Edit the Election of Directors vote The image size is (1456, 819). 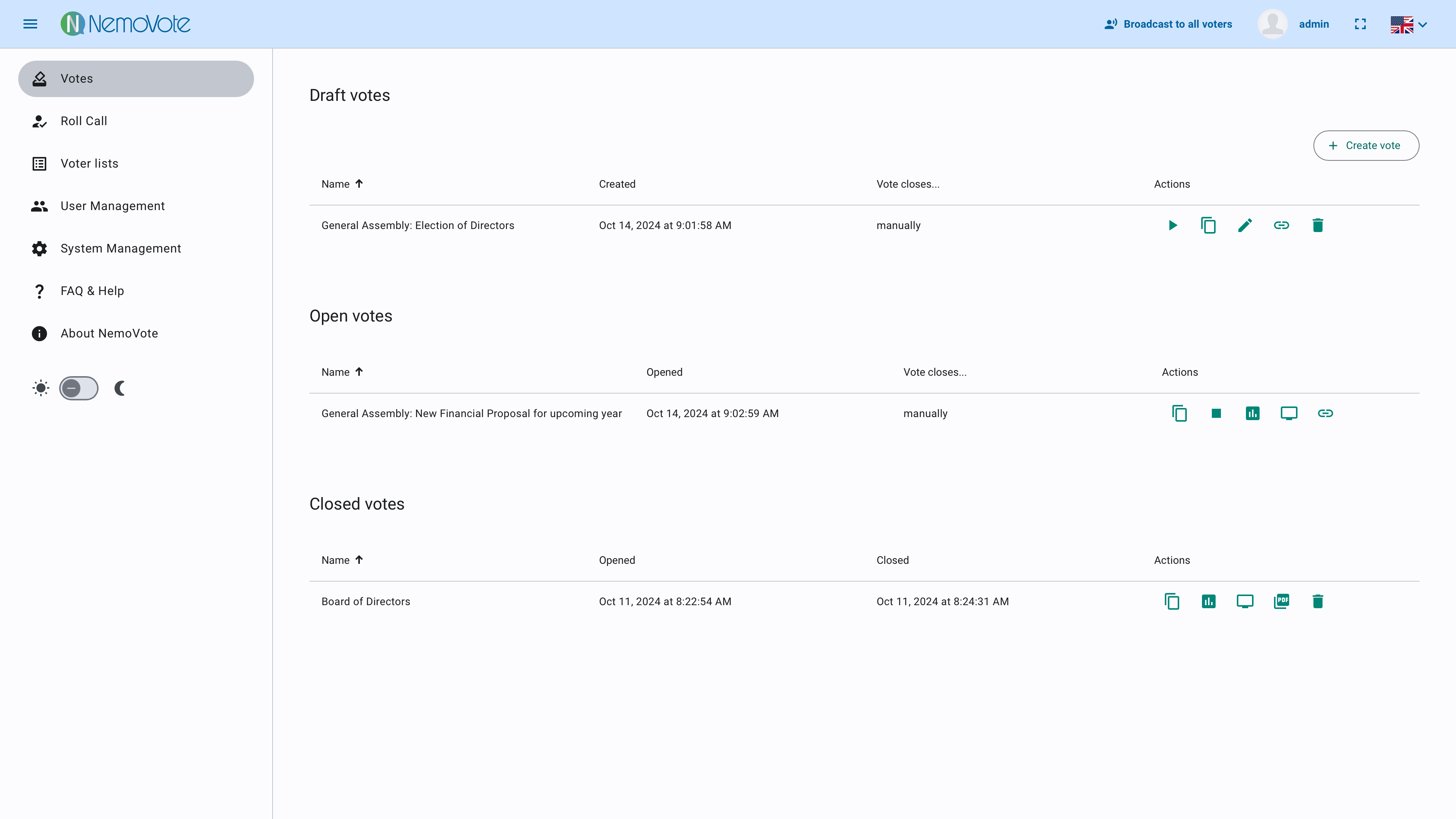pos(1245,225)
